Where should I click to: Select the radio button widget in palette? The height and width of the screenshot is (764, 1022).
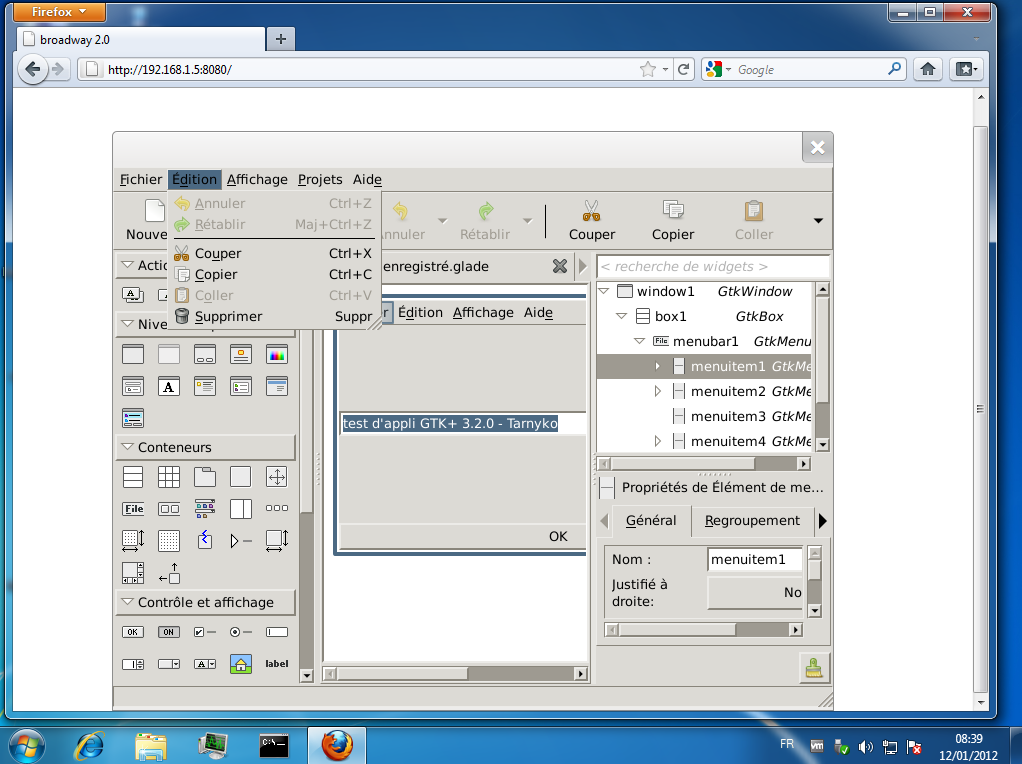pyautogui.click(x=240, y=632)
